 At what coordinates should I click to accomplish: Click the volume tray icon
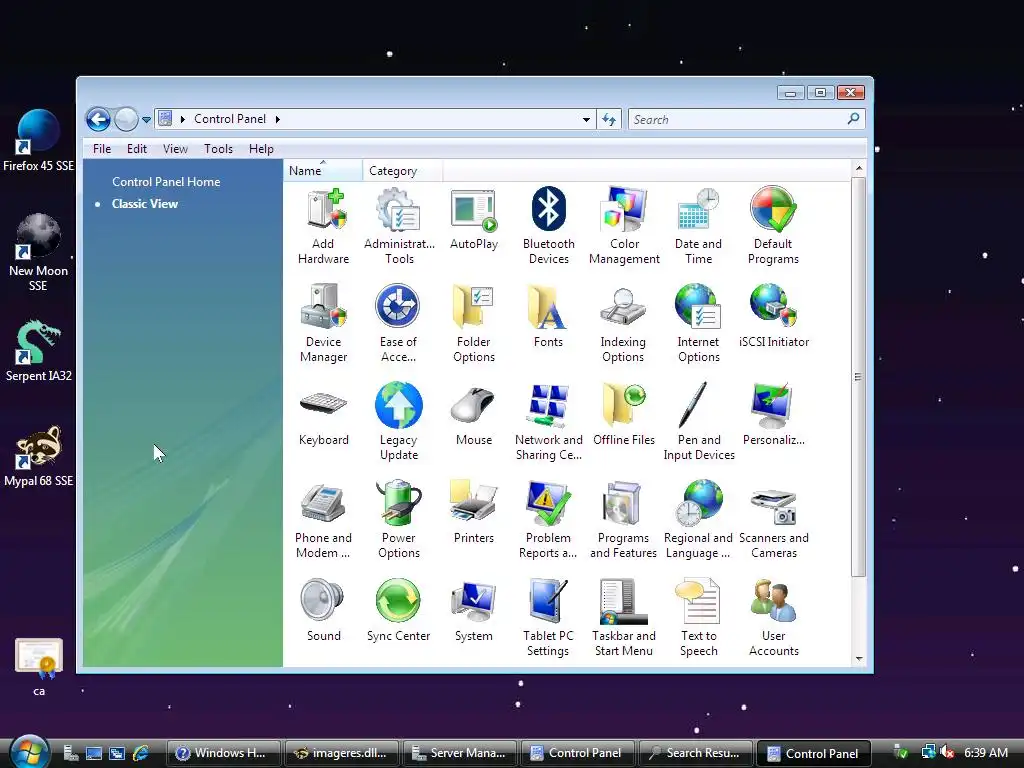tap(947, 752)
